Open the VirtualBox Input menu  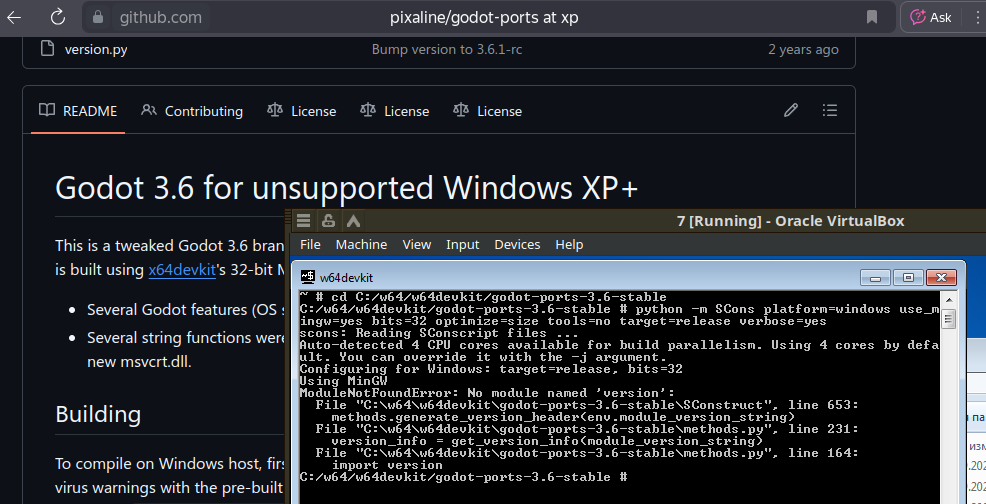coord(463,244)
